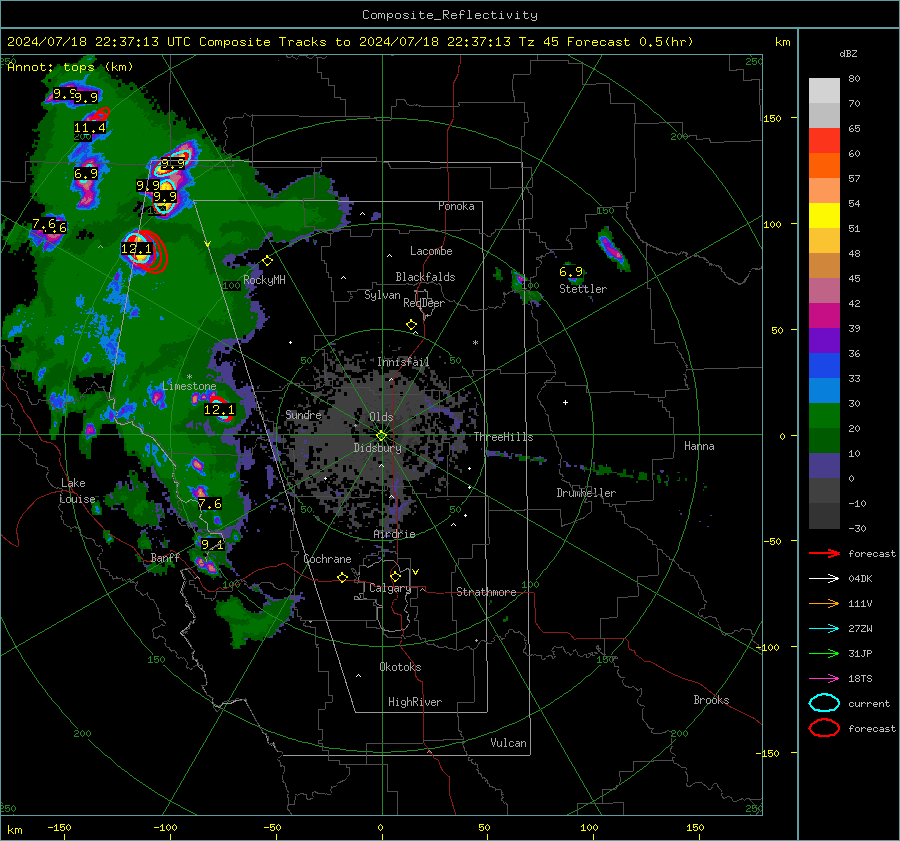Screen dimensions: 900x841
Task: Click the 12.1 storm top beside Limestone
Action: pyautogui.click(x=219, y=409)
